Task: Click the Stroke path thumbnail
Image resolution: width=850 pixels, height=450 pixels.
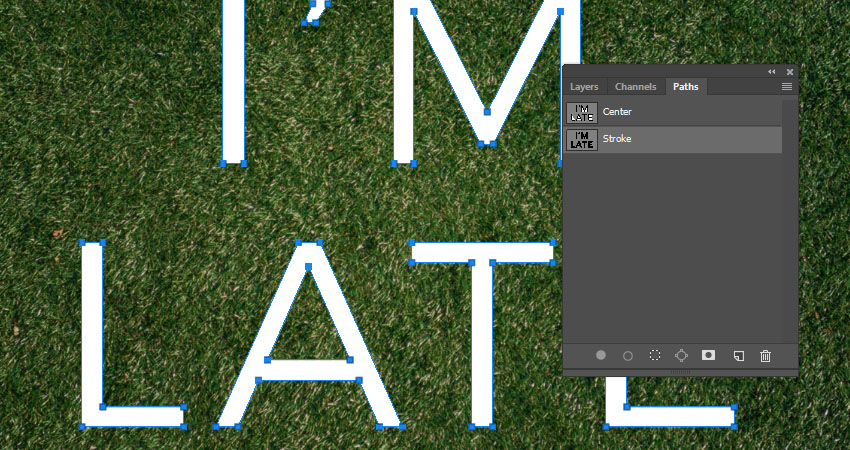Action: [x=582, y=140]
